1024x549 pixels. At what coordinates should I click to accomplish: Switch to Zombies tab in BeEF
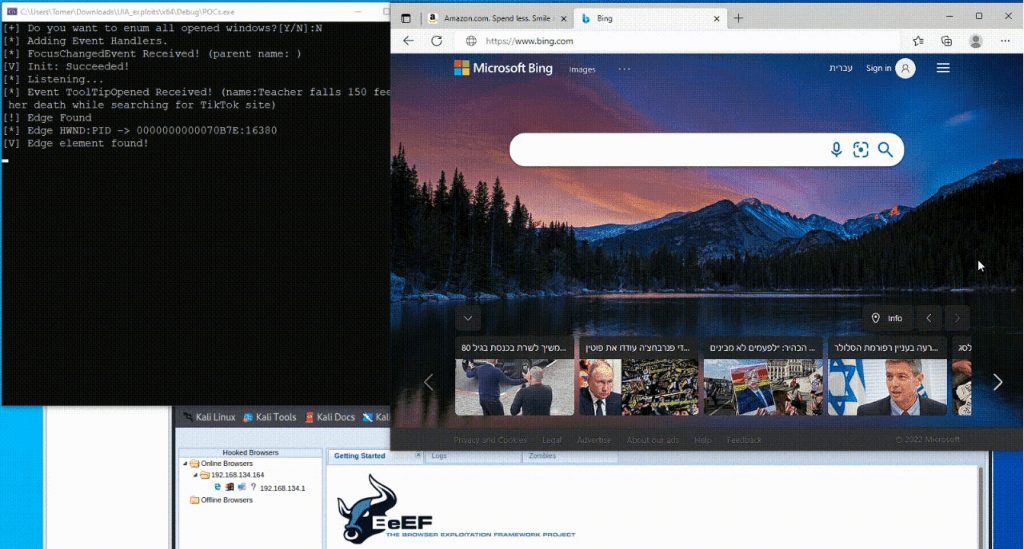tap(542, 456)
